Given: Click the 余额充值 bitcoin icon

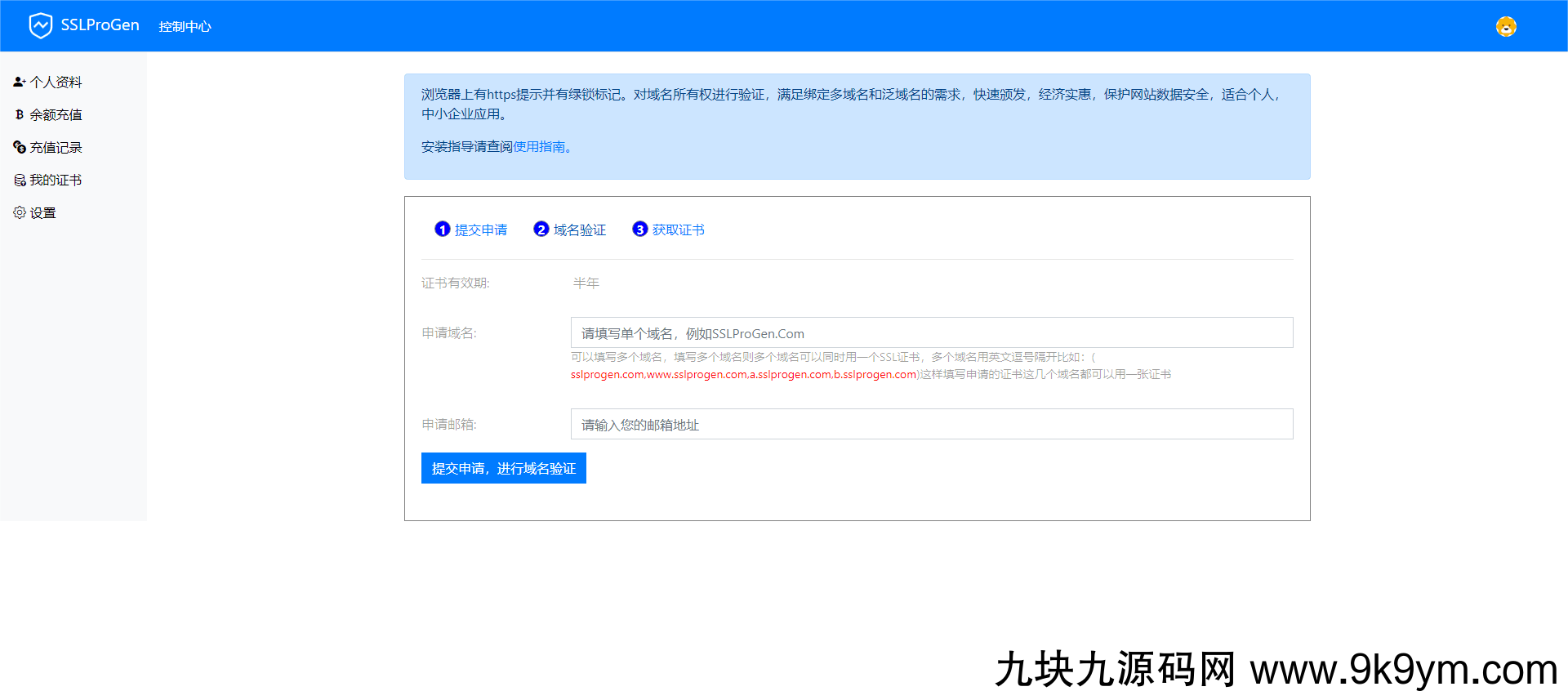Looking at the screenshot, I should coord(20,114).
